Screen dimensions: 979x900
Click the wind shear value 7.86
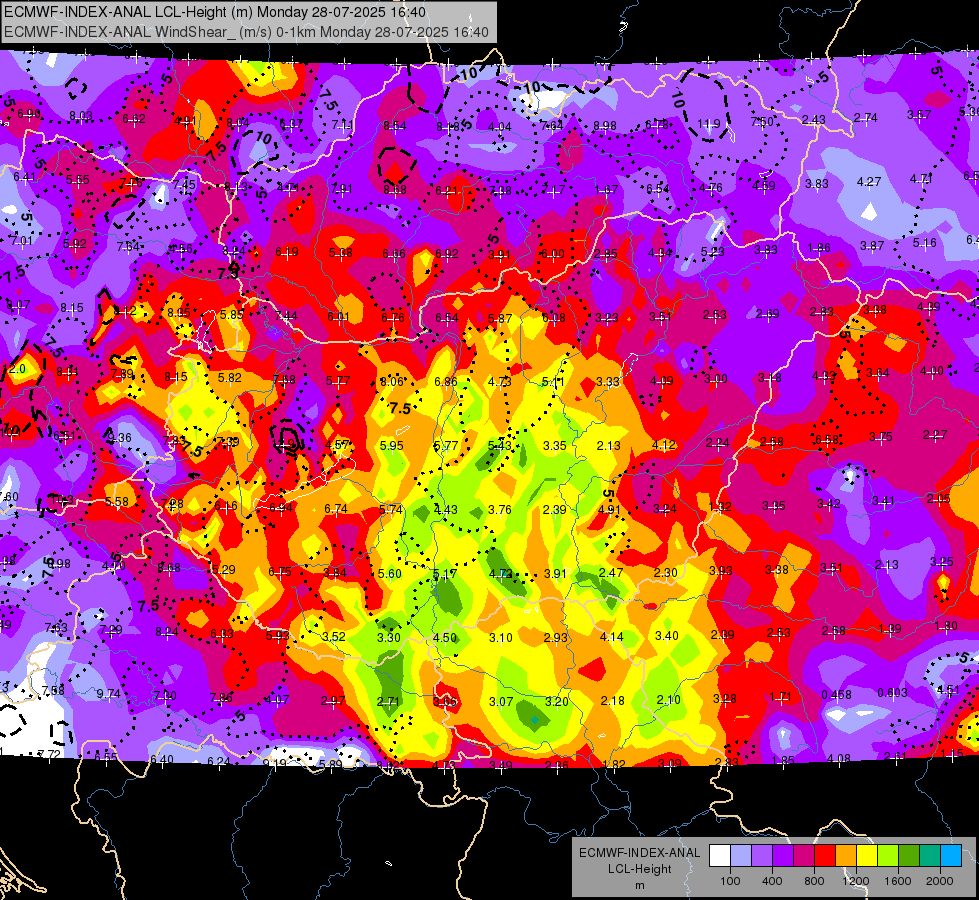click(221, 698)
